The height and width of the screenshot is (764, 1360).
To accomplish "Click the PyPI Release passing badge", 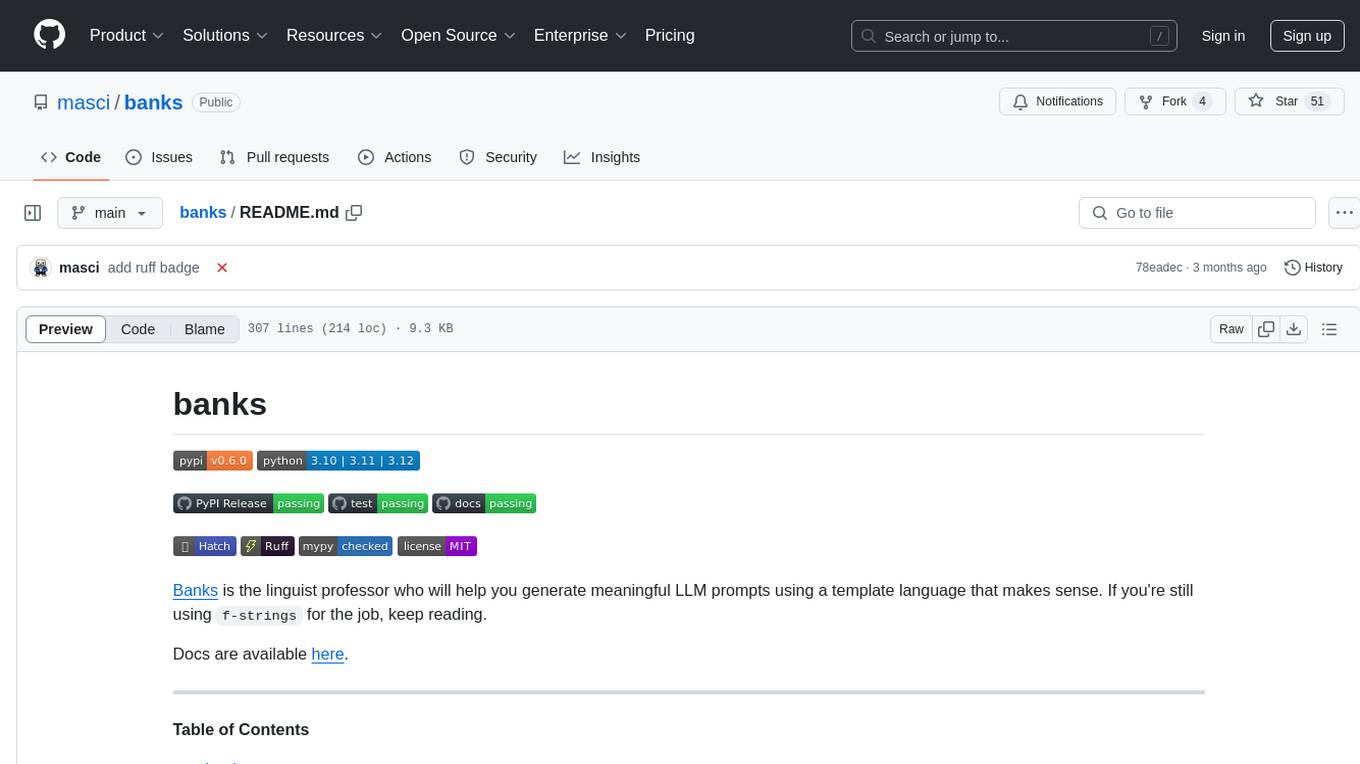I will 249,503.
